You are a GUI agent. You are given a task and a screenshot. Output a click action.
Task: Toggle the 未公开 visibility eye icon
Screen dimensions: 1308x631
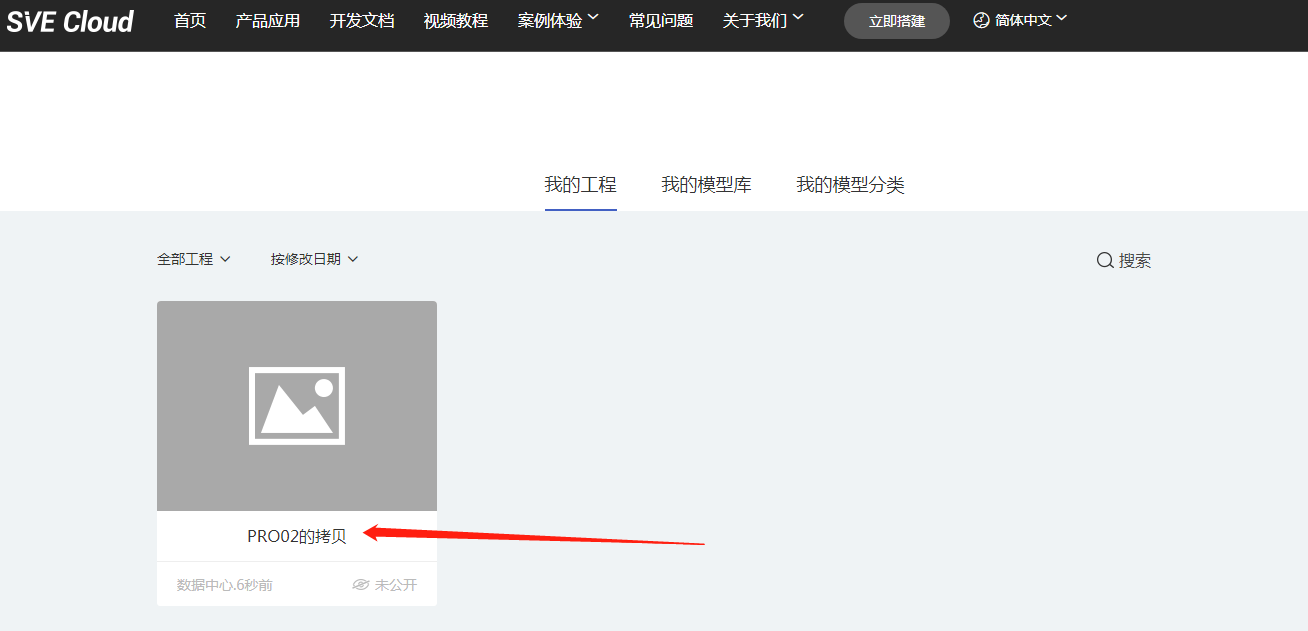click(x=361, y=585)
